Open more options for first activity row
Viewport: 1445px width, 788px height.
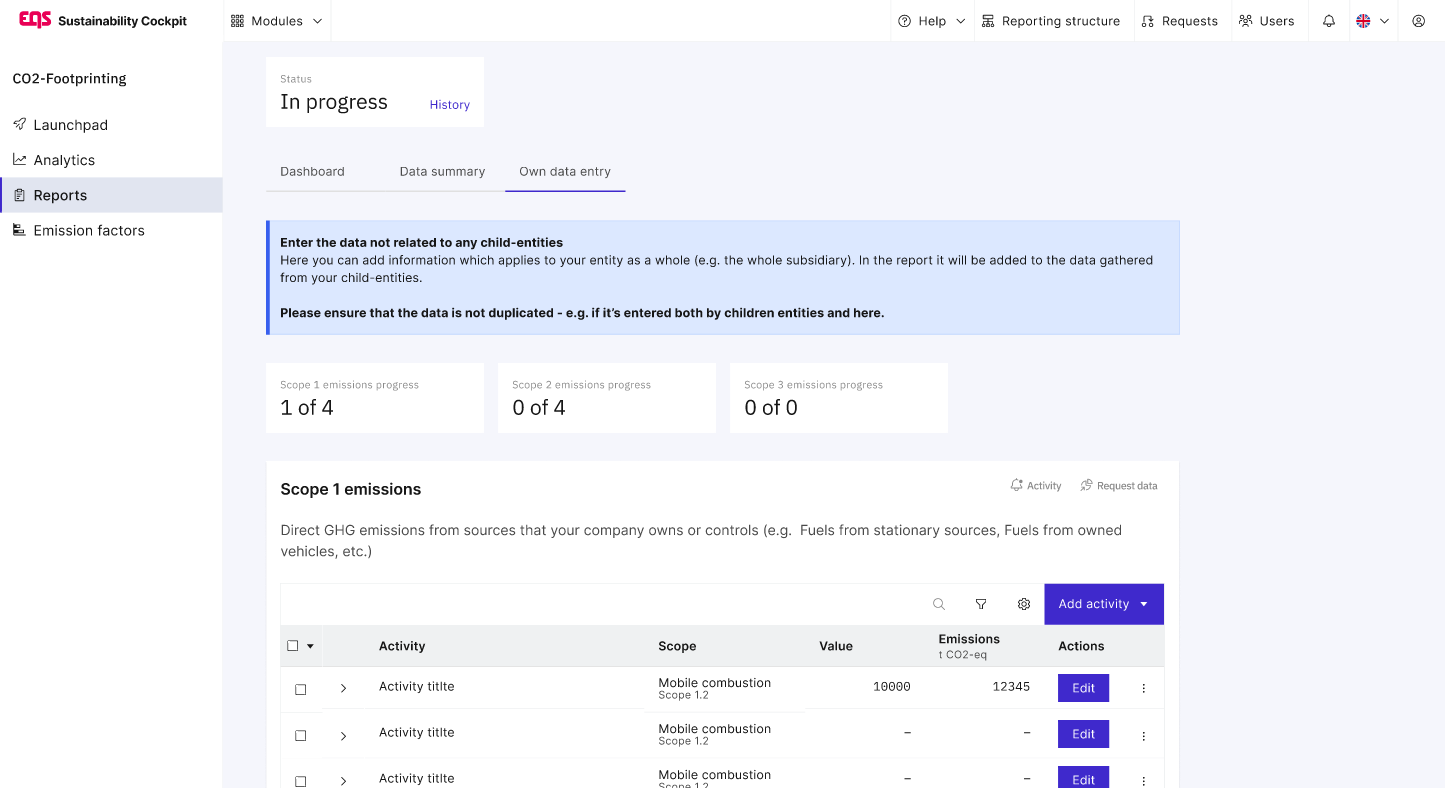1144,688
